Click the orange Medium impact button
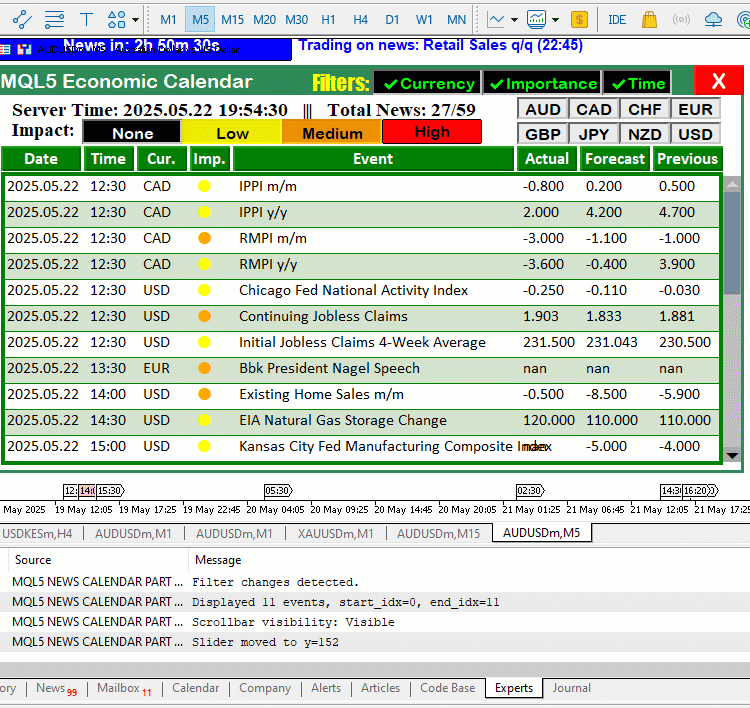The image size is (750, 708). tap(332, 132)
